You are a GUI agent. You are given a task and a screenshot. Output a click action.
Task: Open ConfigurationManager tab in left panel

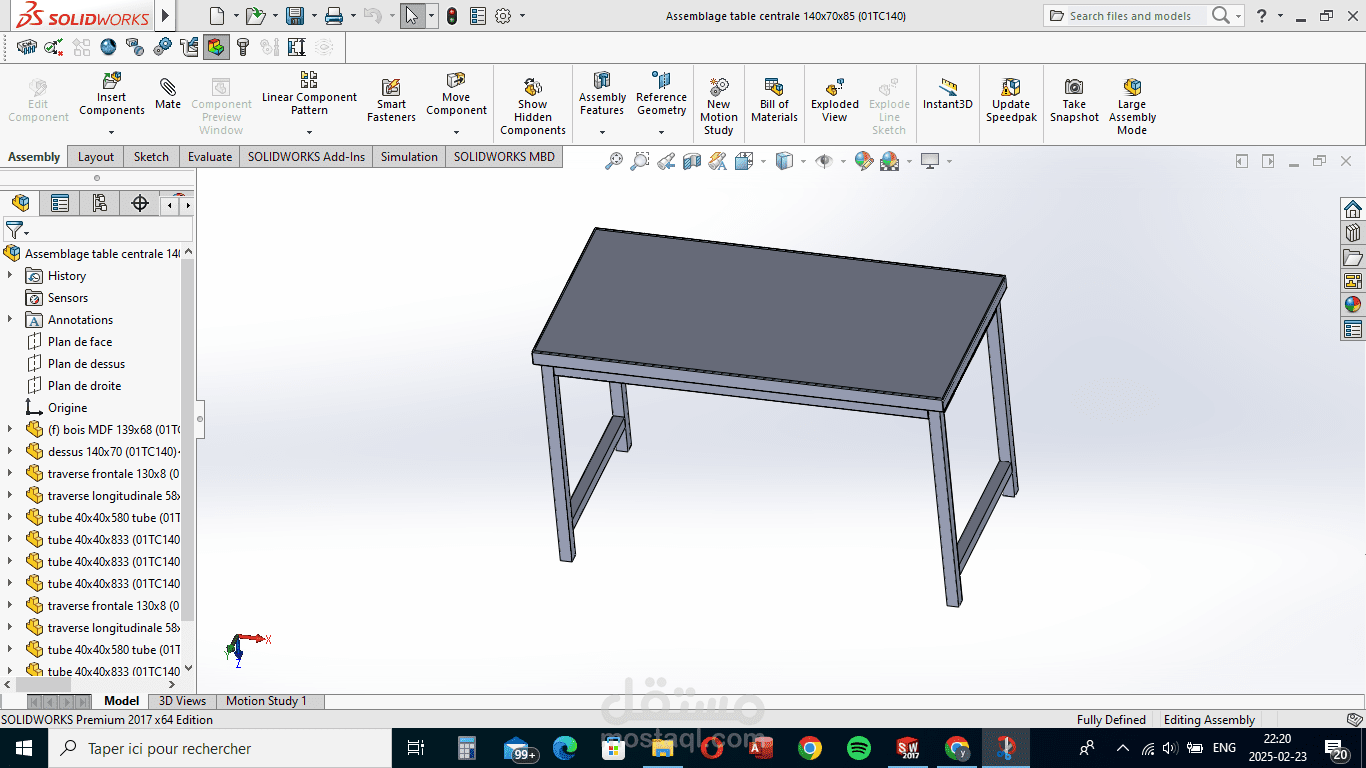tap(100, 204)
